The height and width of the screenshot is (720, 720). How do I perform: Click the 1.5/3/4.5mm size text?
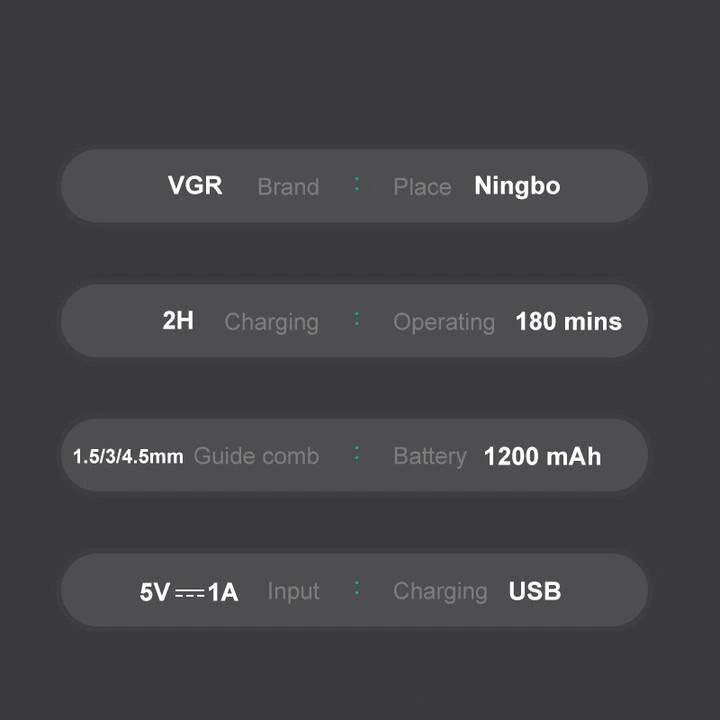(x=128, y=457)
